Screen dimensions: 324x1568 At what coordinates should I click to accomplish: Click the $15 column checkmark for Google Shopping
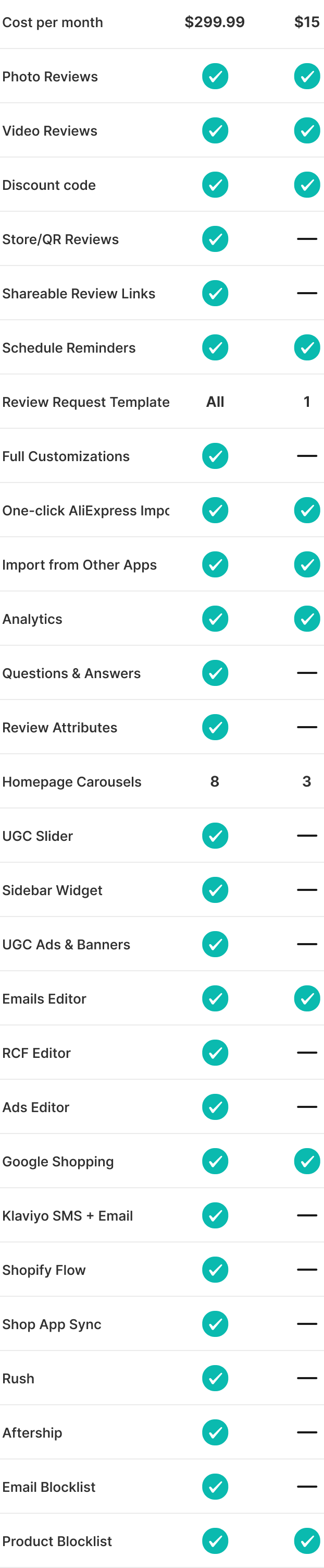point(307,1161)
